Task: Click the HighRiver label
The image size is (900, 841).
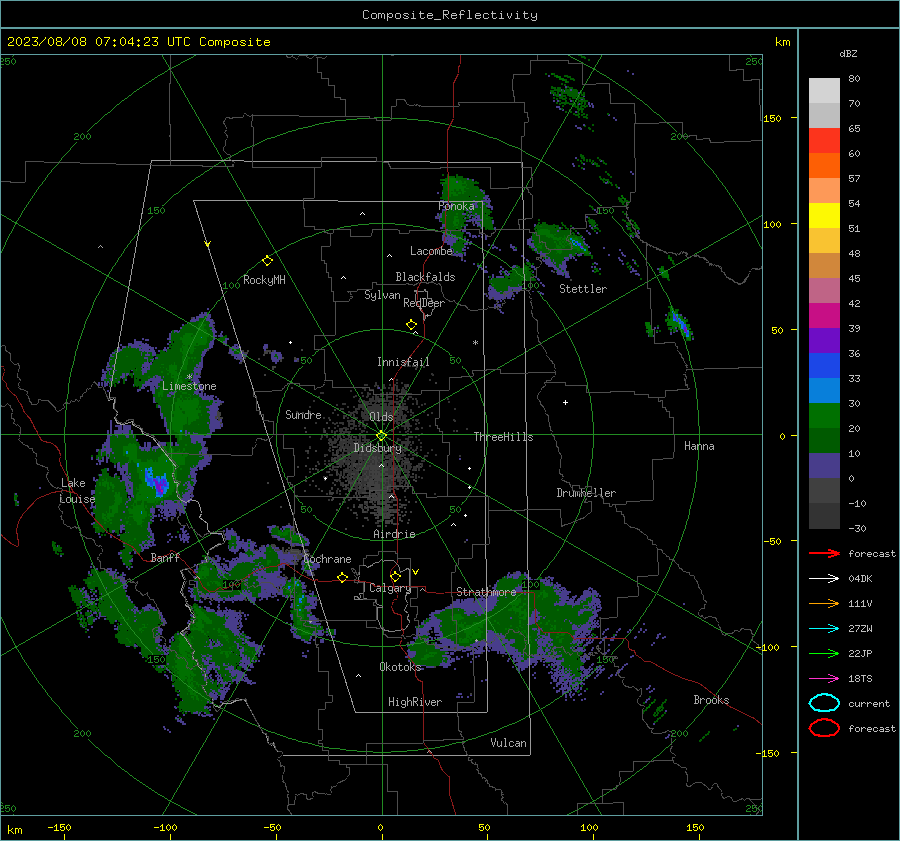Action: 415,702
